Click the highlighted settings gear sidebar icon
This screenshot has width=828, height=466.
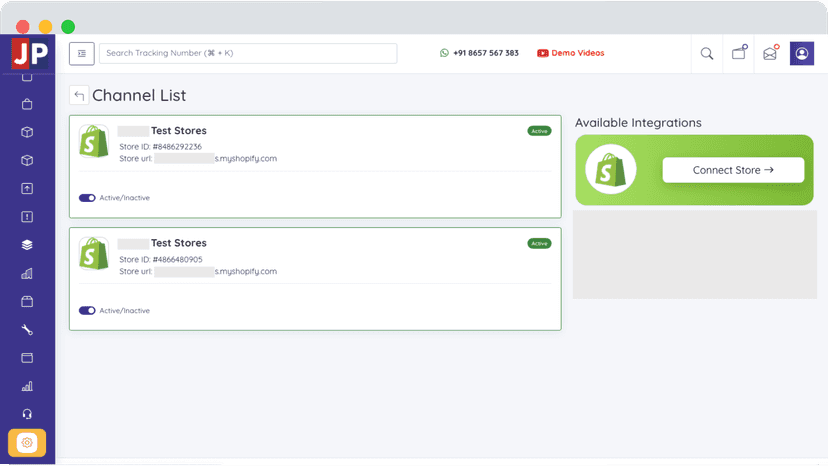[27, 442]
